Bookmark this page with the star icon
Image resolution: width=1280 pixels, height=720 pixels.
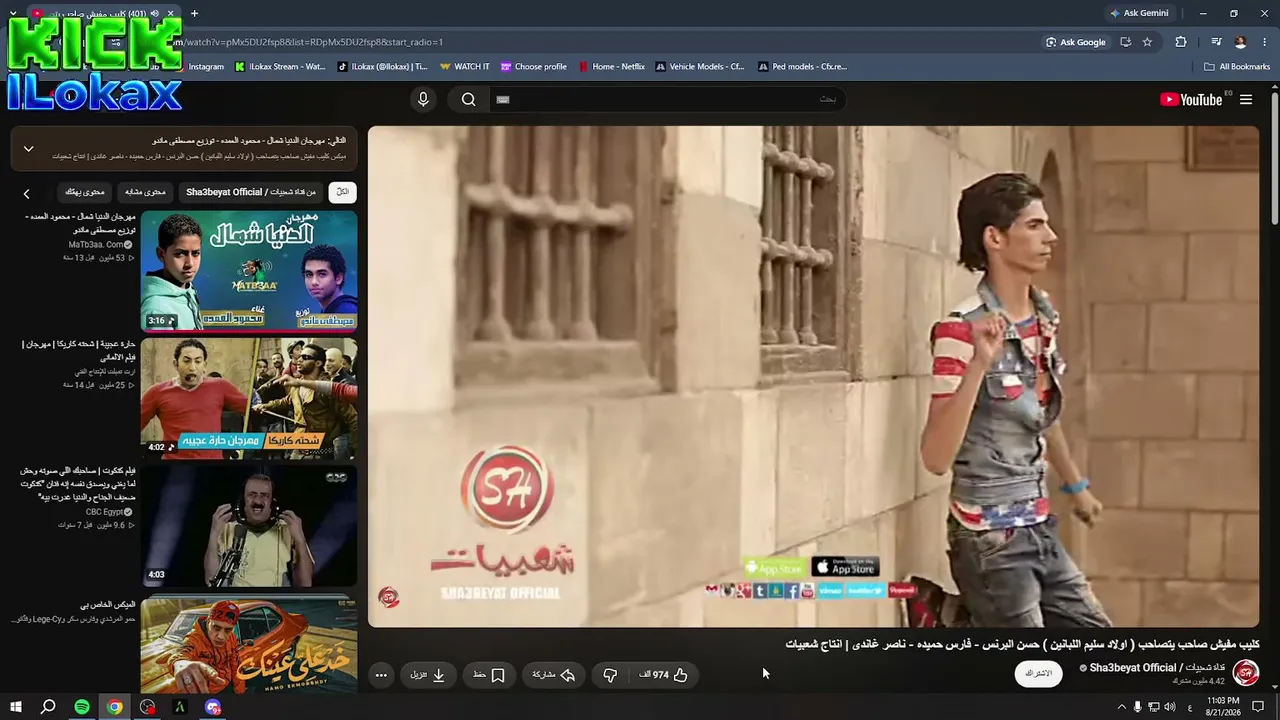pos(1147,42)
